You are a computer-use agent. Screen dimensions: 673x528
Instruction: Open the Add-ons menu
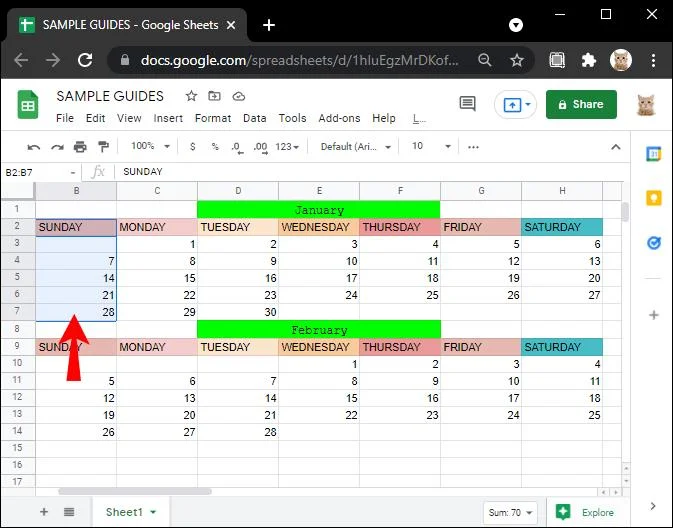point(339,118)
